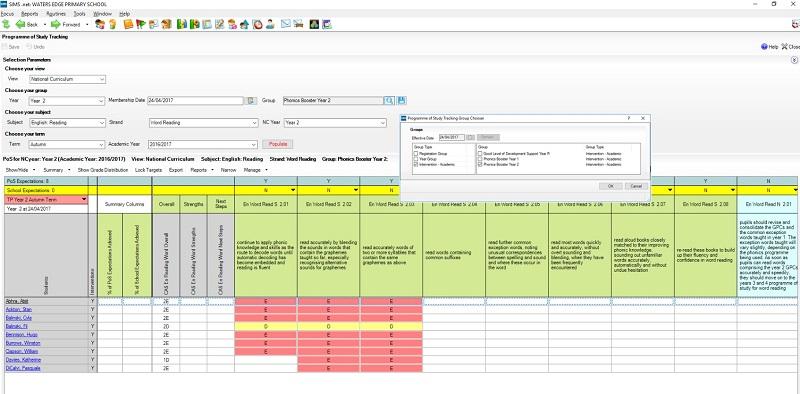The height and width of the screenshot is (394, 800).
Task: Click the green-yellow register toolbar icon
Action: tap(182, 24)
